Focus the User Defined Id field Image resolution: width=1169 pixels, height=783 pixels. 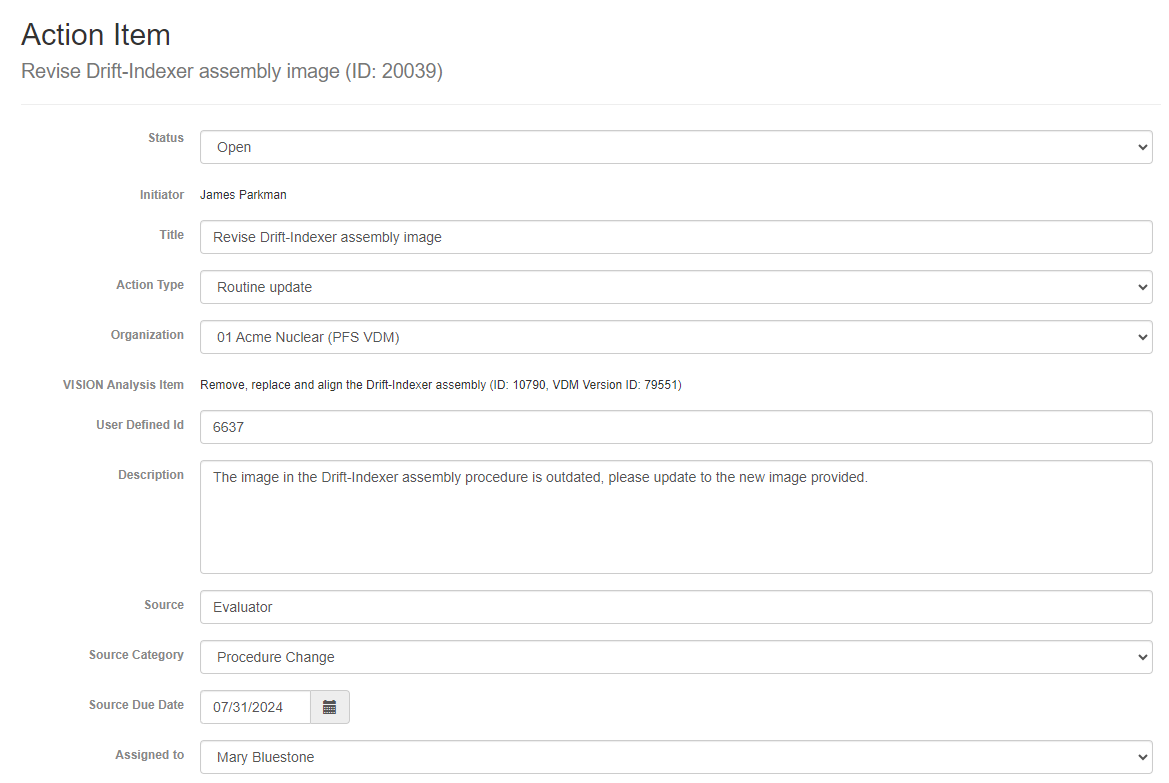pos(675,427)
